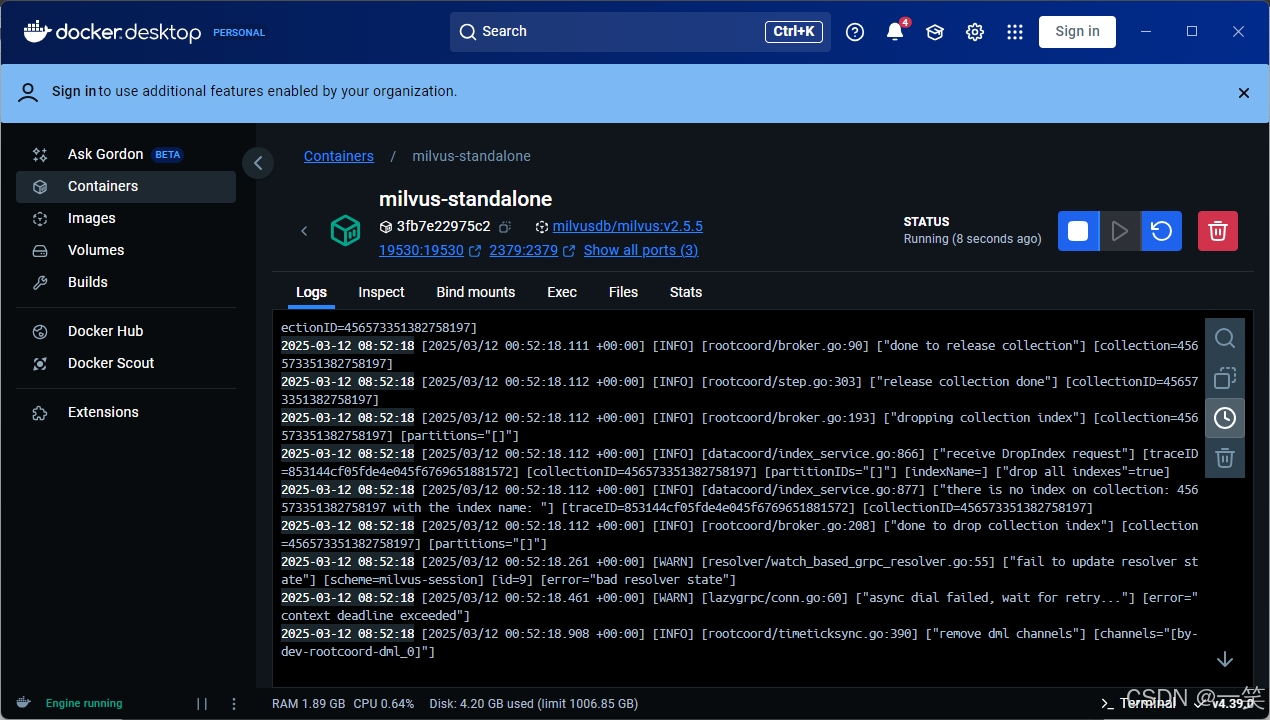This screenshot has height=720, width=1270.
Task: Clear the logs with trash icon
Action: pos(1225,458)
